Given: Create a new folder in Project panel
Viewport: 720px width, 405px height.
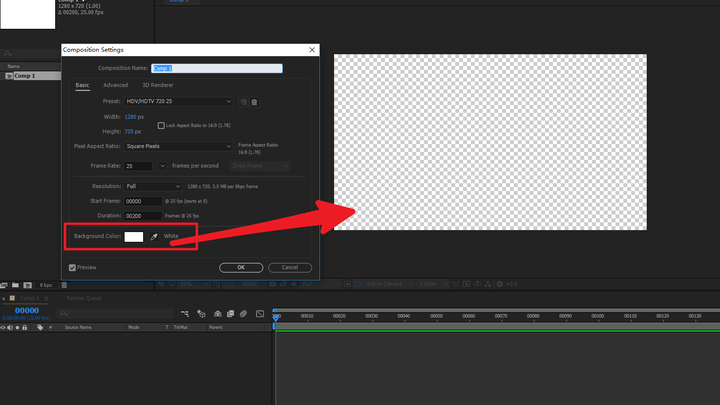Looking at the screenshot, I should 15,285.
